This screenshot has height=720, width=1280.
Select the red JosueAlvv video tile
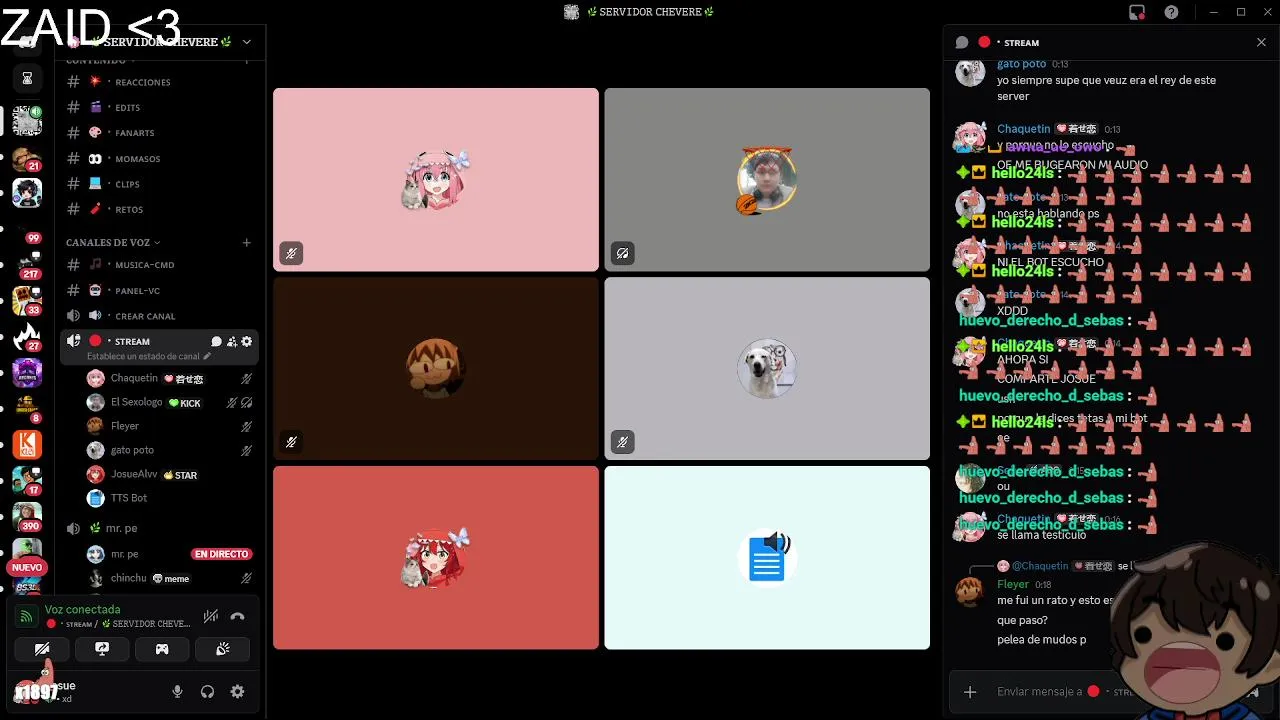point(436,557)
